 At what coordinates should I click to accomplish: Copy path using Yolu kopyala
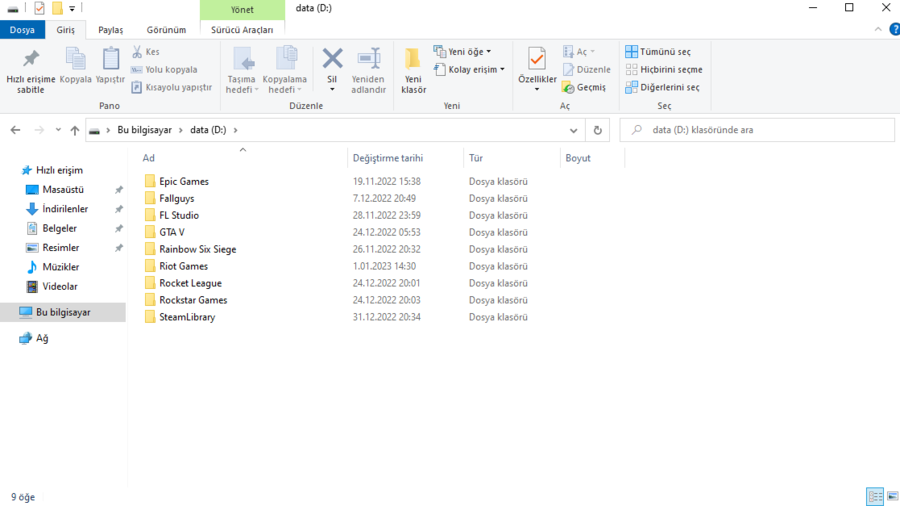tap(164, 69)
